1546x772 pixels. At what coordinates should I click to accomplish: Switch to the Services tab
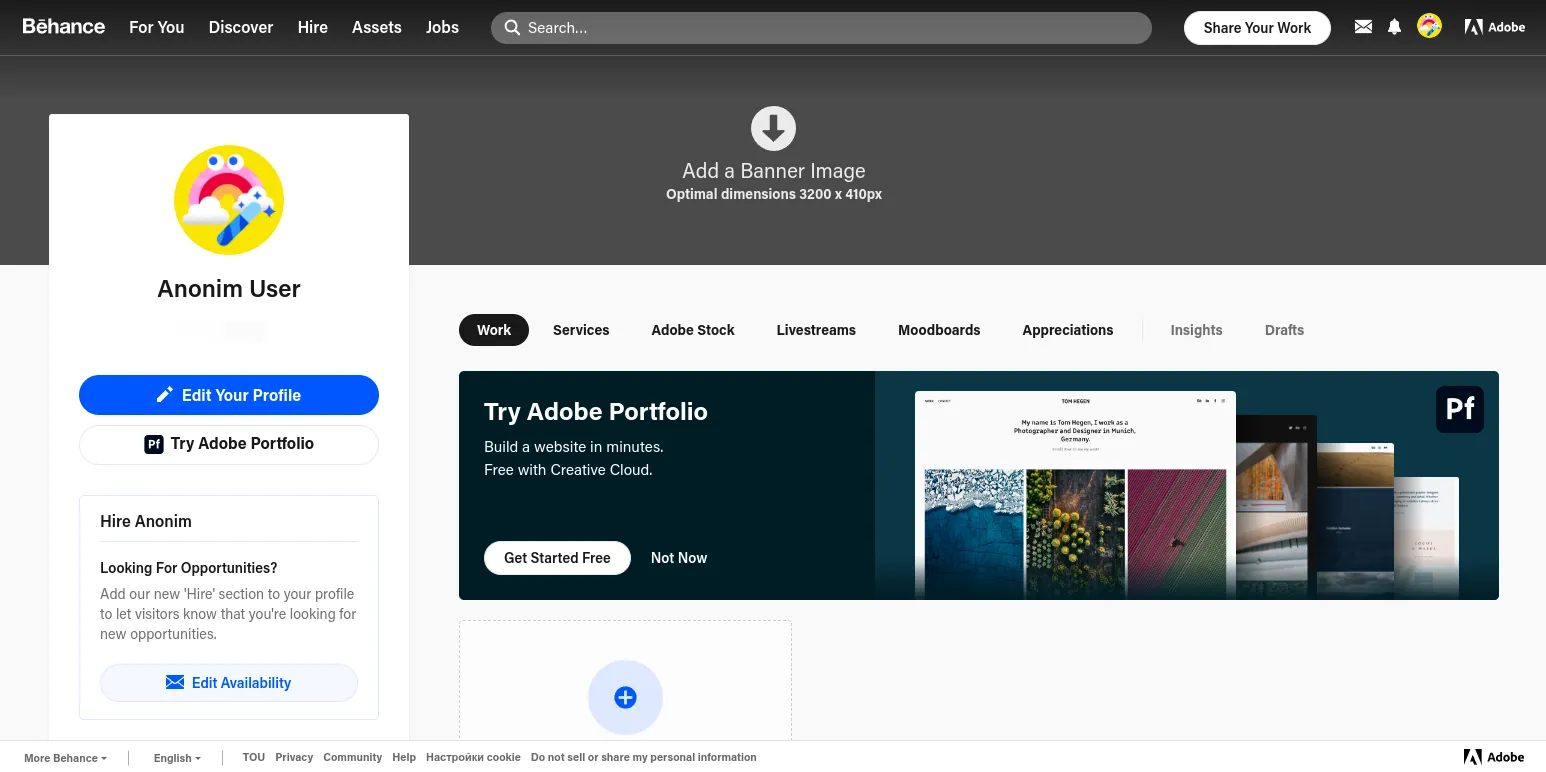(x=581, y=330)
